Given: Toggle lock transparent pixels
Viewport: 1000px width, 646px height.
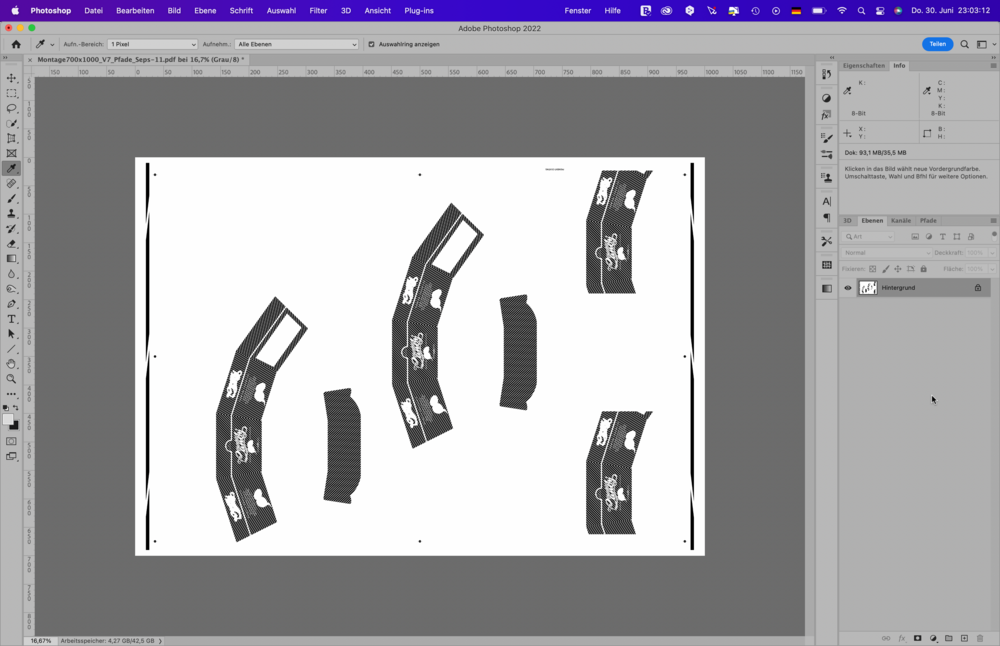Looking at the screenshot, I should pyautogui.click(x=872, y=269).
